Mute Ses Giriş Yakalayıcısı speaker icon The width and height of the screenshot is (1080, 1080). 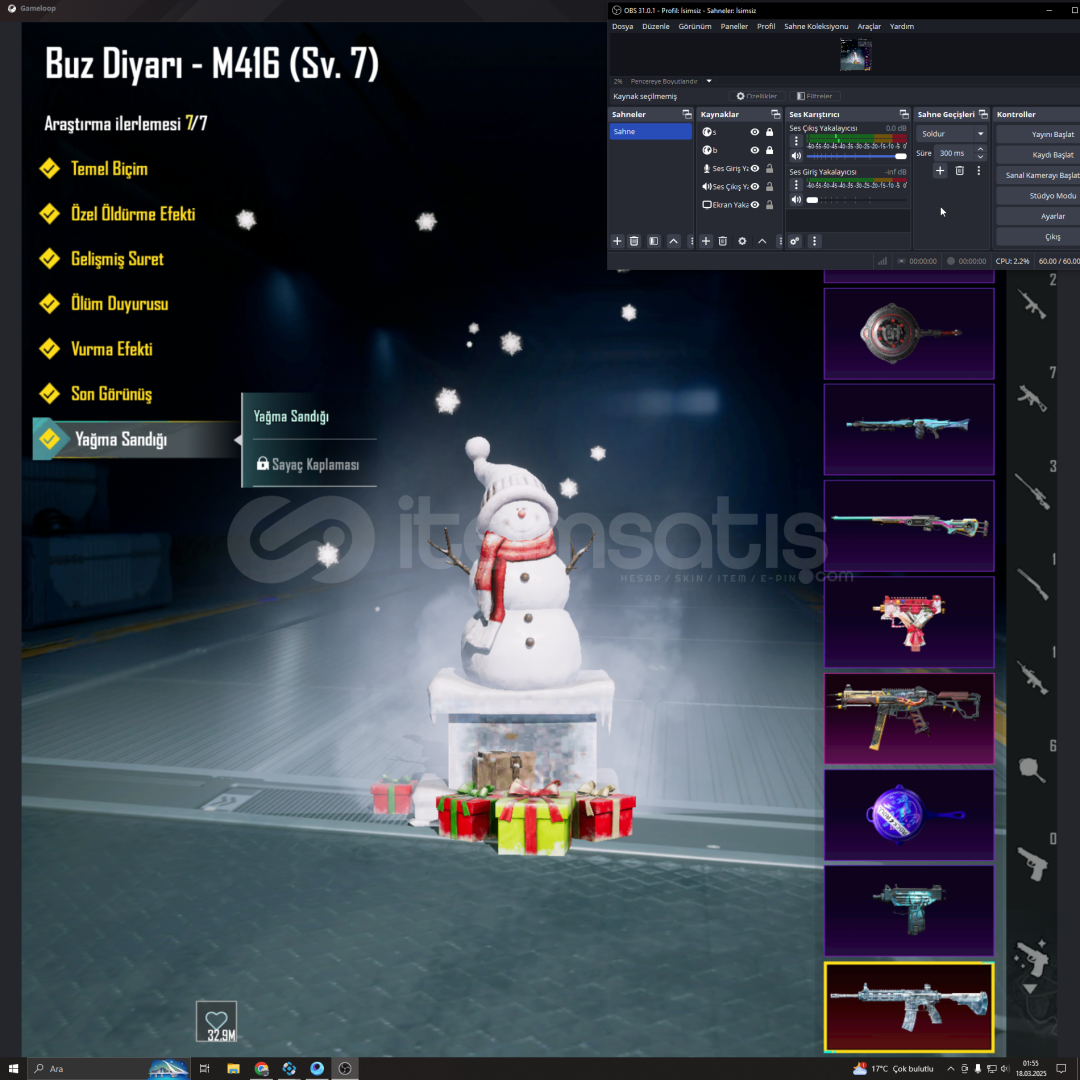point(796,200)
